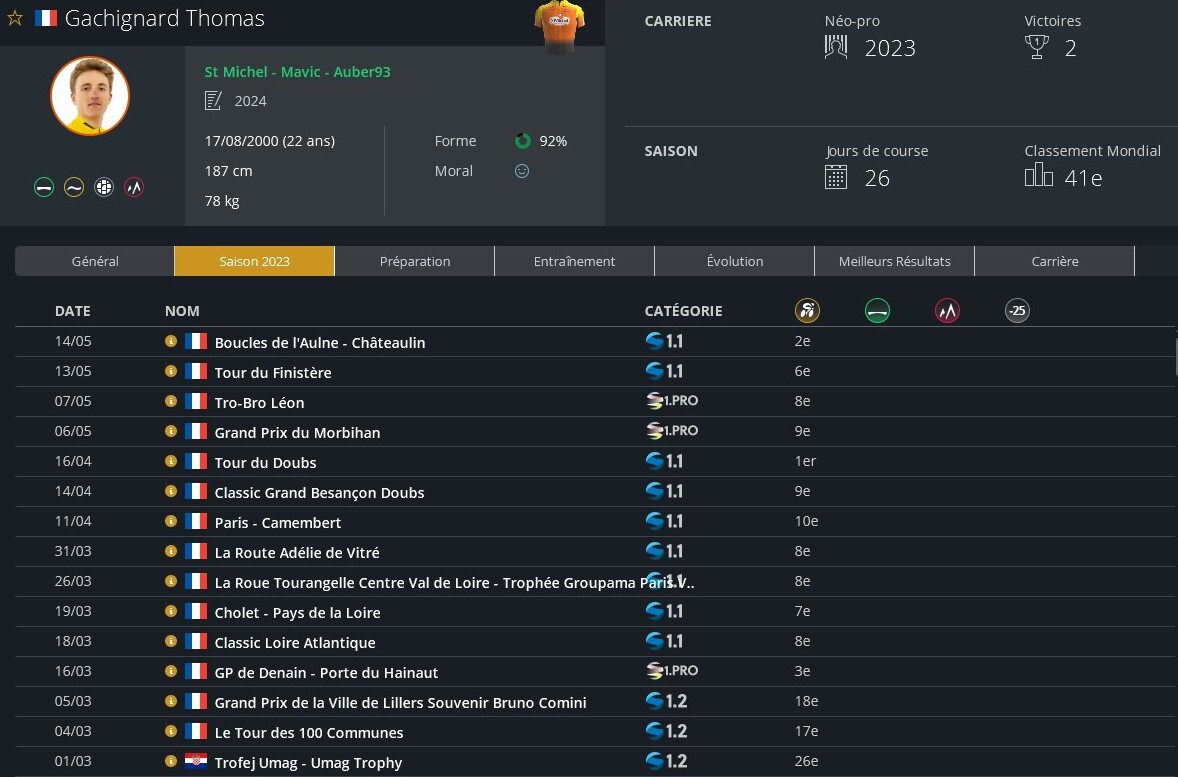The image size is (1178, 777).
Task: Click the red mountain icon in table header
Action: click(x=947, y=310)
